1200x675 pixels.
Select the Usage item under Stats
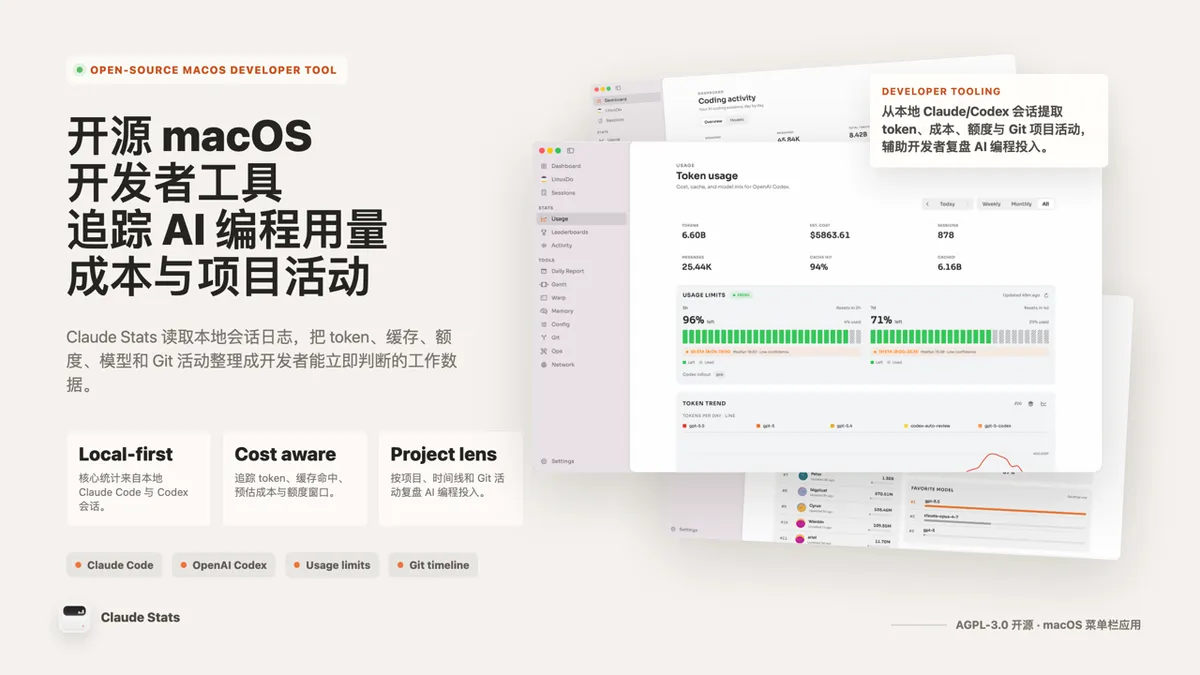(582, 218)
